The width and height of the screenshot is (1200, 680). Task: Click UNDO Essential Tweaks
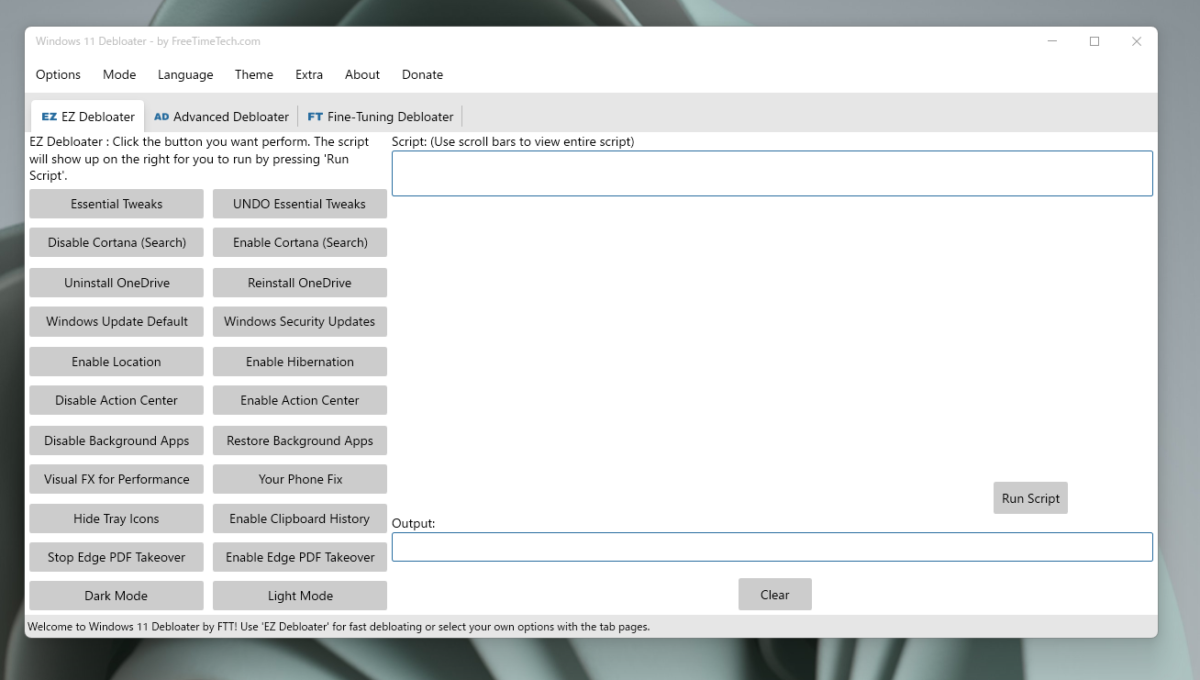pos(300,204)
